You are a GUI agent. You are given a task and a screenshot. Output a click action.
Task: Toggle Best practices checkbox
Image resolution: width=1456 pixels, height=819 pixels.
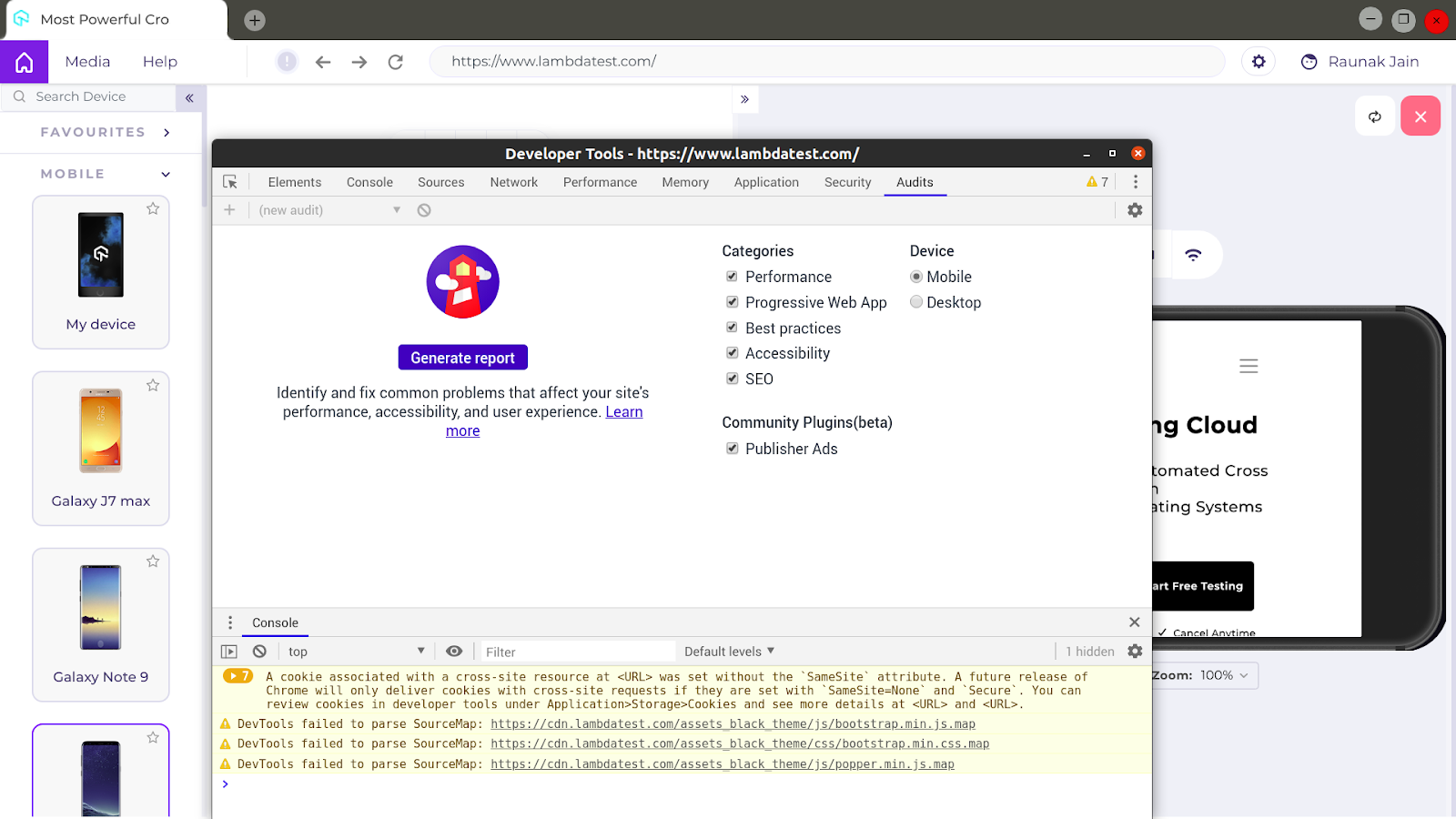[x=732, y=328]
